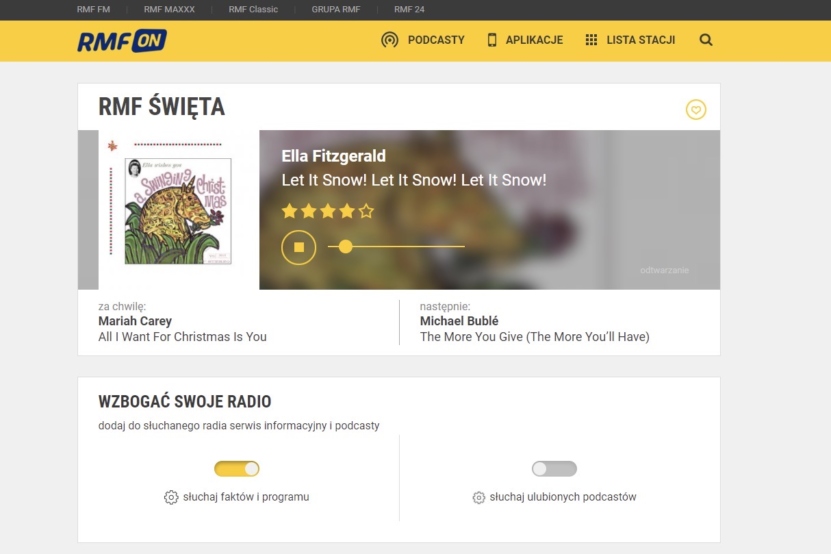
Task: Rate the song with the first star
Action: 289,211
